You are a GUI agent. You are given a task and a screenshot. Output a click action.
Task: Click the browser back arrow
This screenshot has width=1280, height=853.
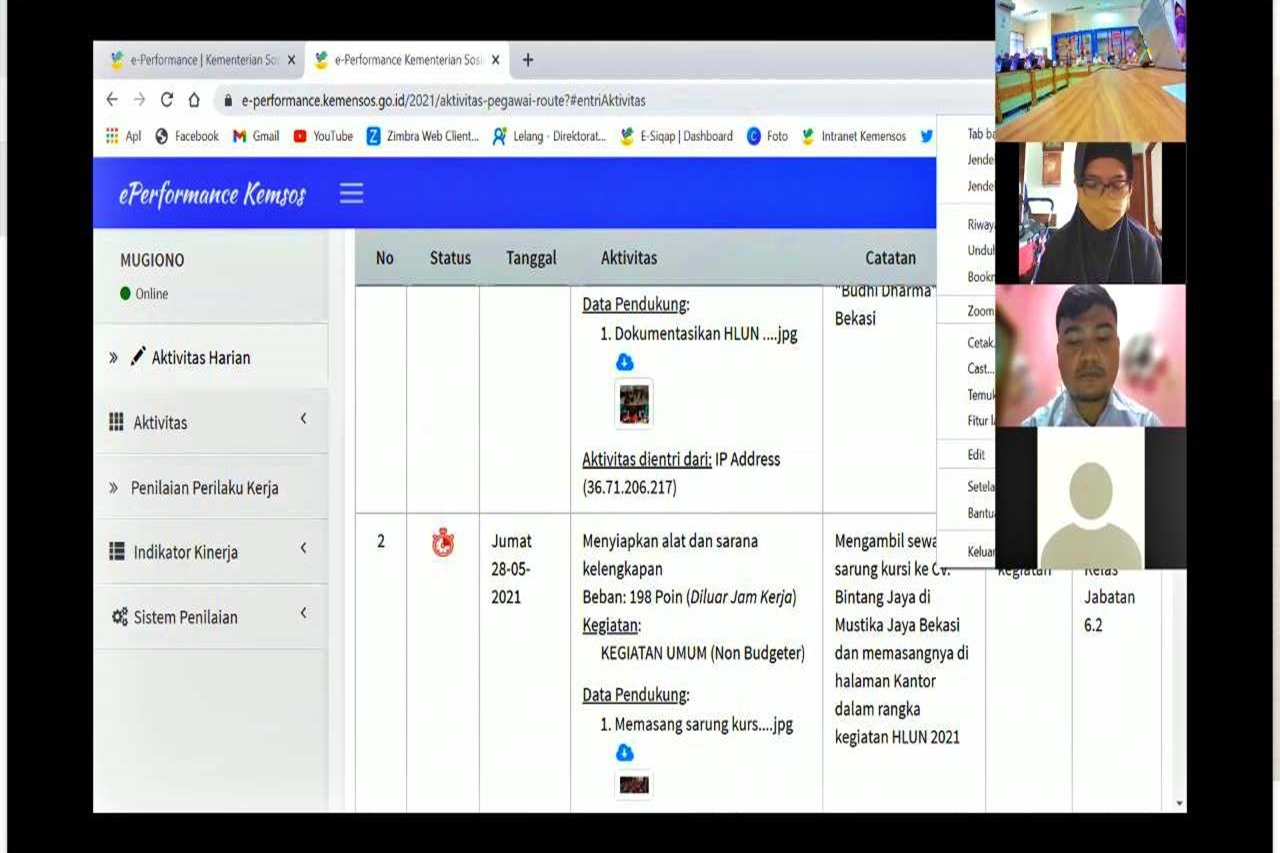click(112, 100)
